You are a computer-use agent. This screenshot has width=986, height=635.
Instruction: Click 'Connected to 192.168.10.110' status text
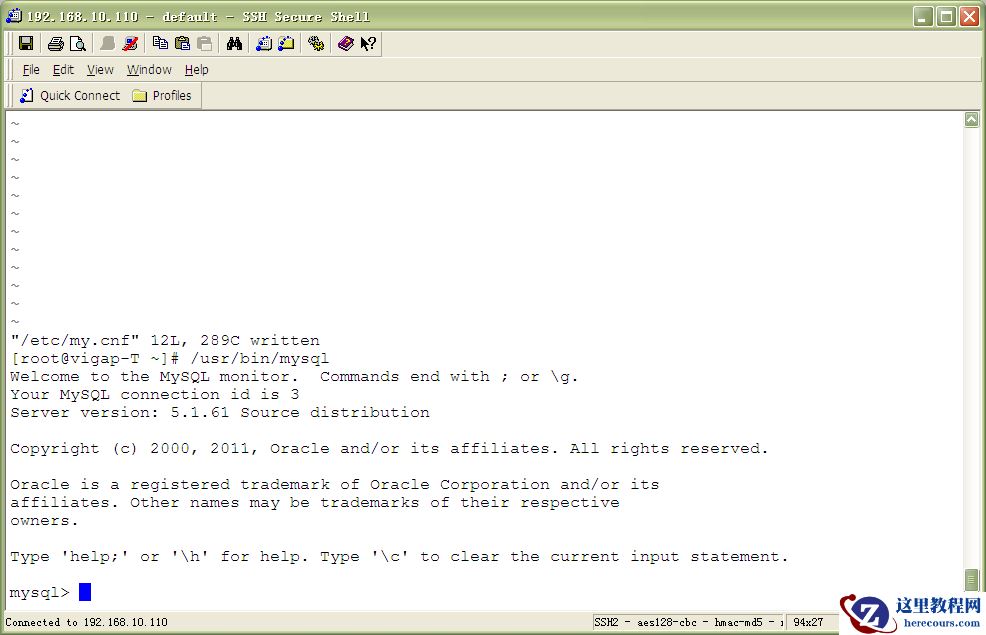(x=87, y=622)
